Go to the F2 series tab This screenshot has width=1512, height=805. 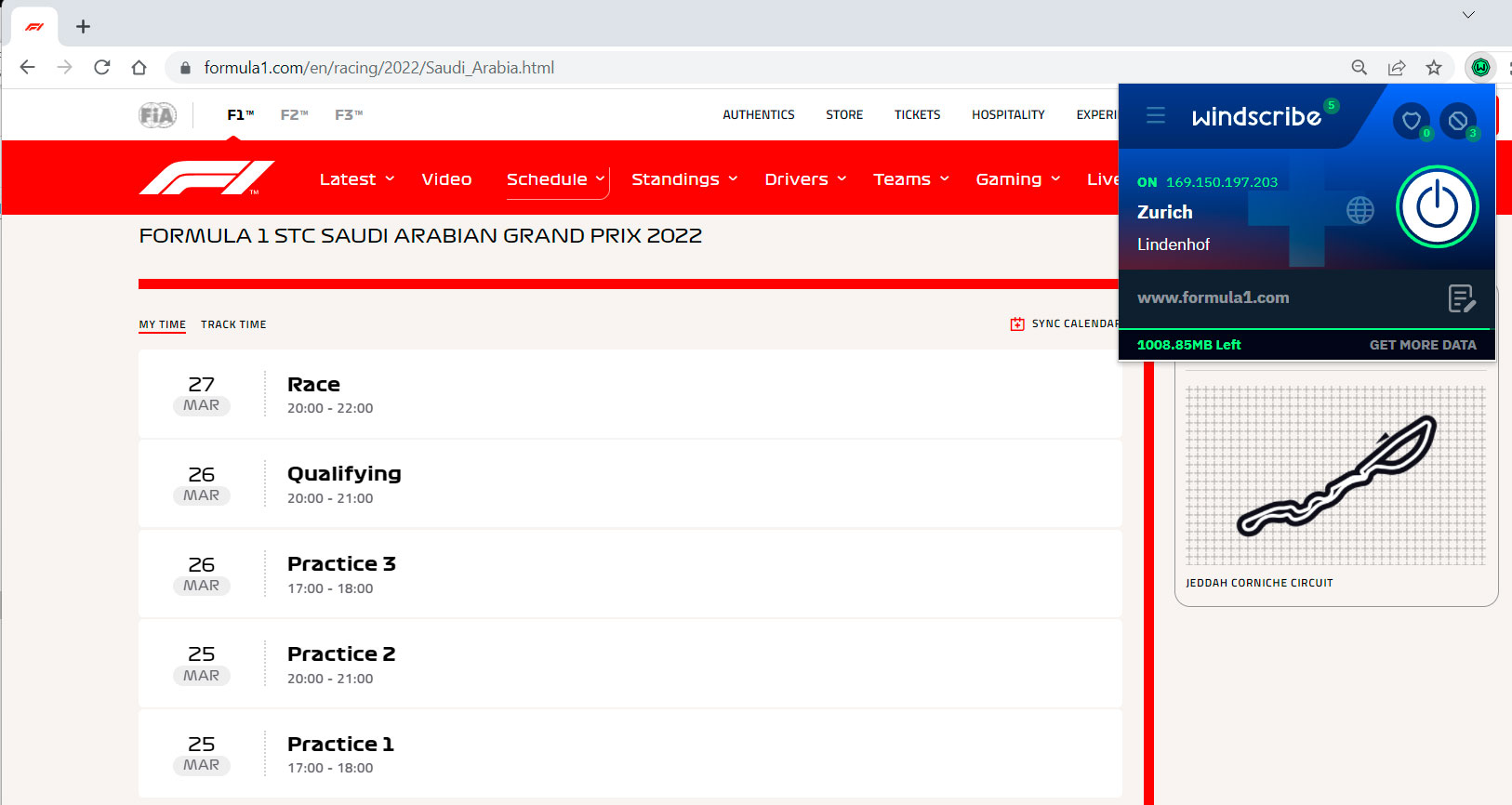(294, 115)
